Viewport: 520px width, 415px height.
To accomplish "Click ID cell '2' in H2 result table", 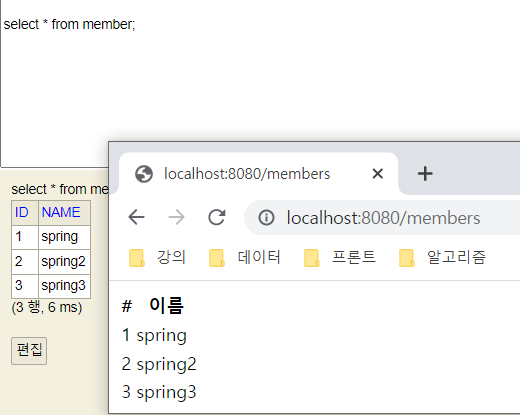I will [x=25, y=262].
